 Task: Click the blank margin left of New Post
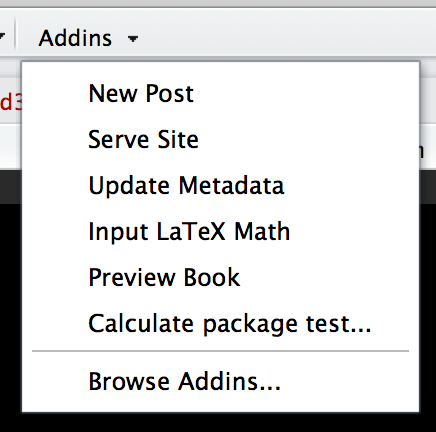coord(55,93)
